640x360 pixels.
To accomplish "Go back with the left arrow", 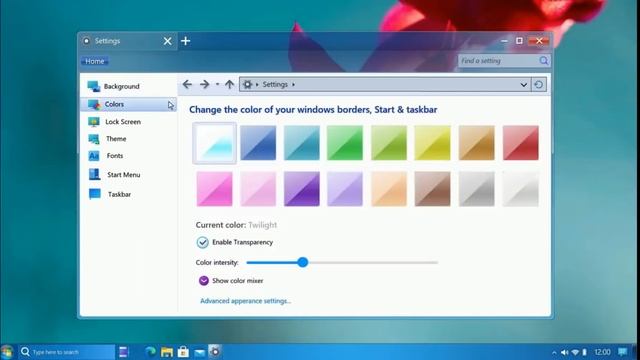I will (x=187, y=84).
